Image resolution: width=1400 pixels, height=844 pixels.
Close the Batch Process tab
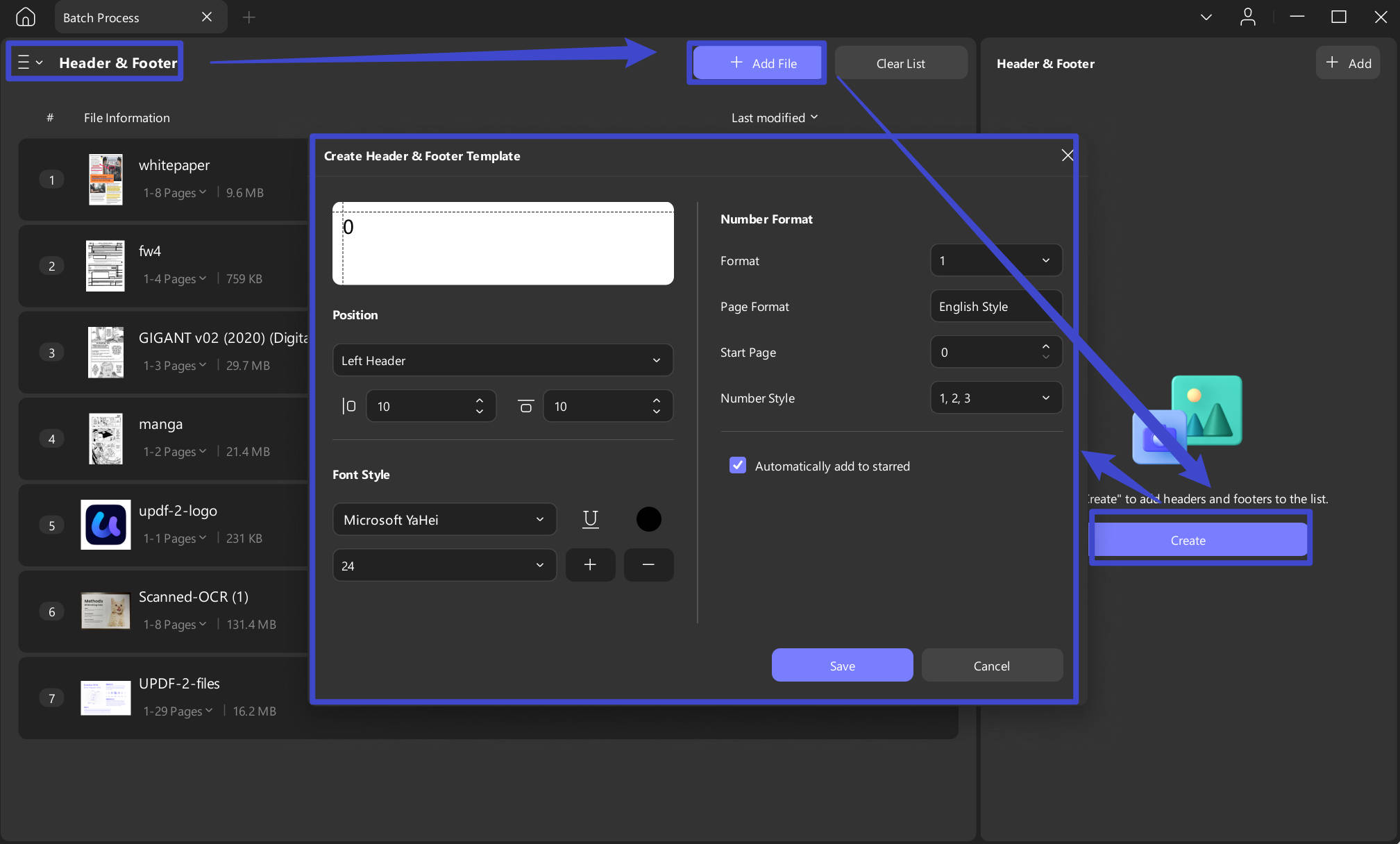point(207,17)
